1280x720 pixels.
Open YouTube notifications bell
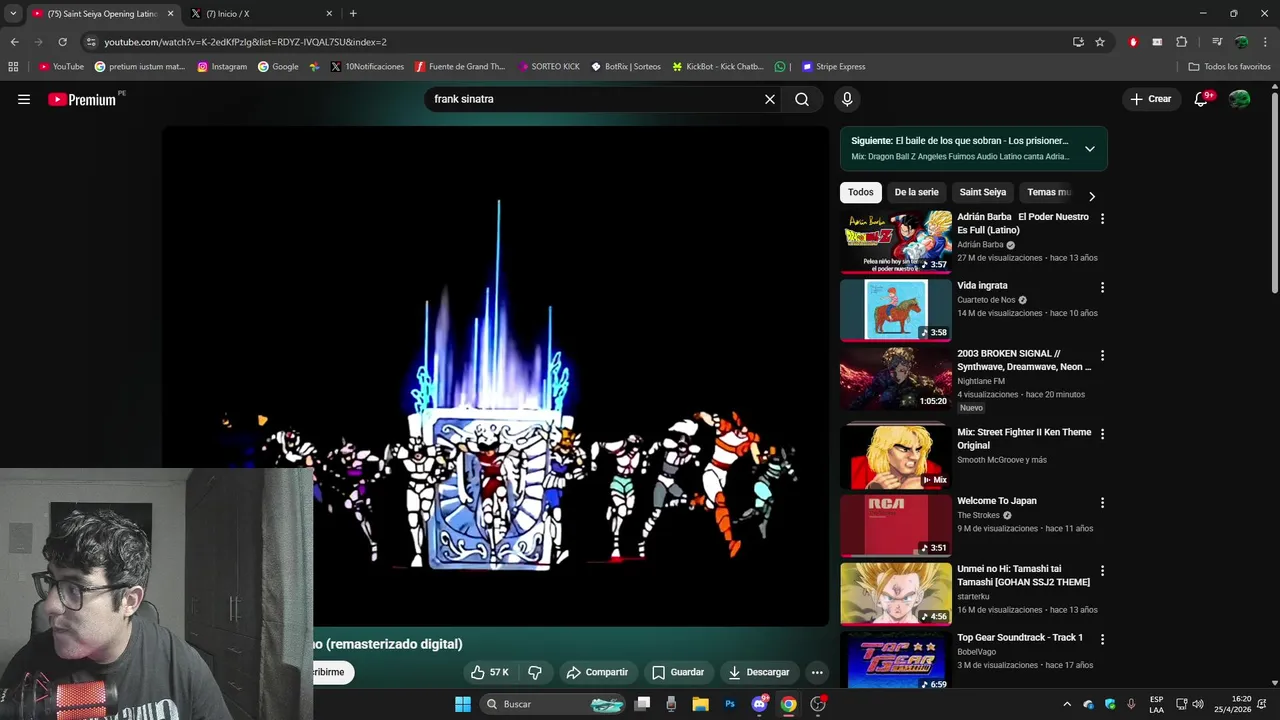pos(1202,99)
